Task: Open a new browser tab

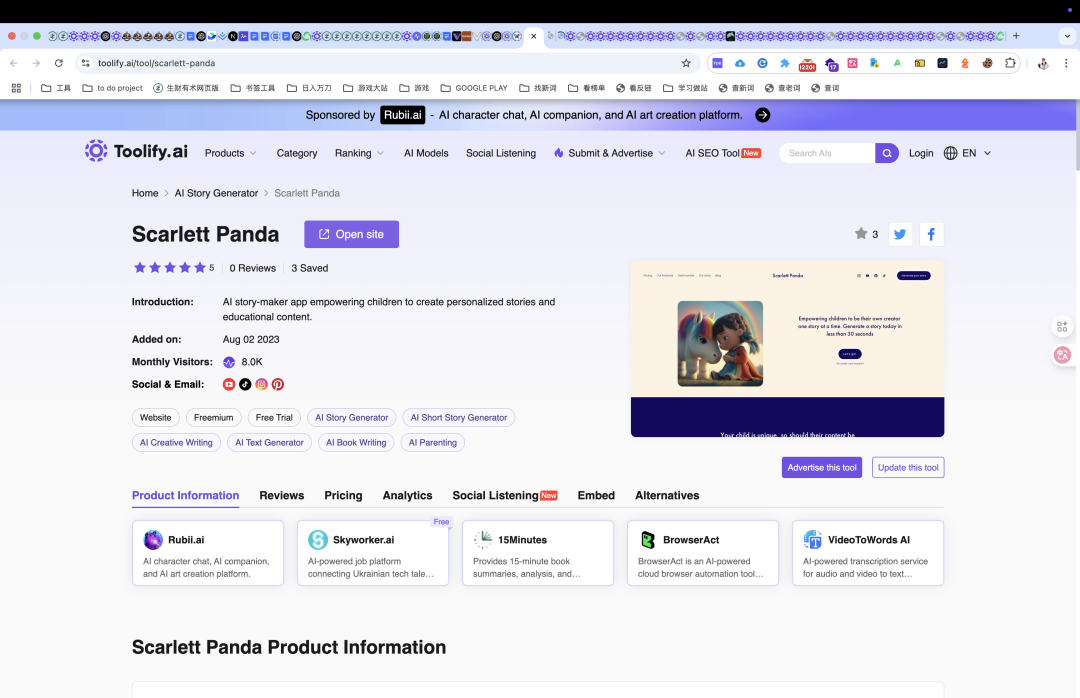Action: (x=1016, y=36)
